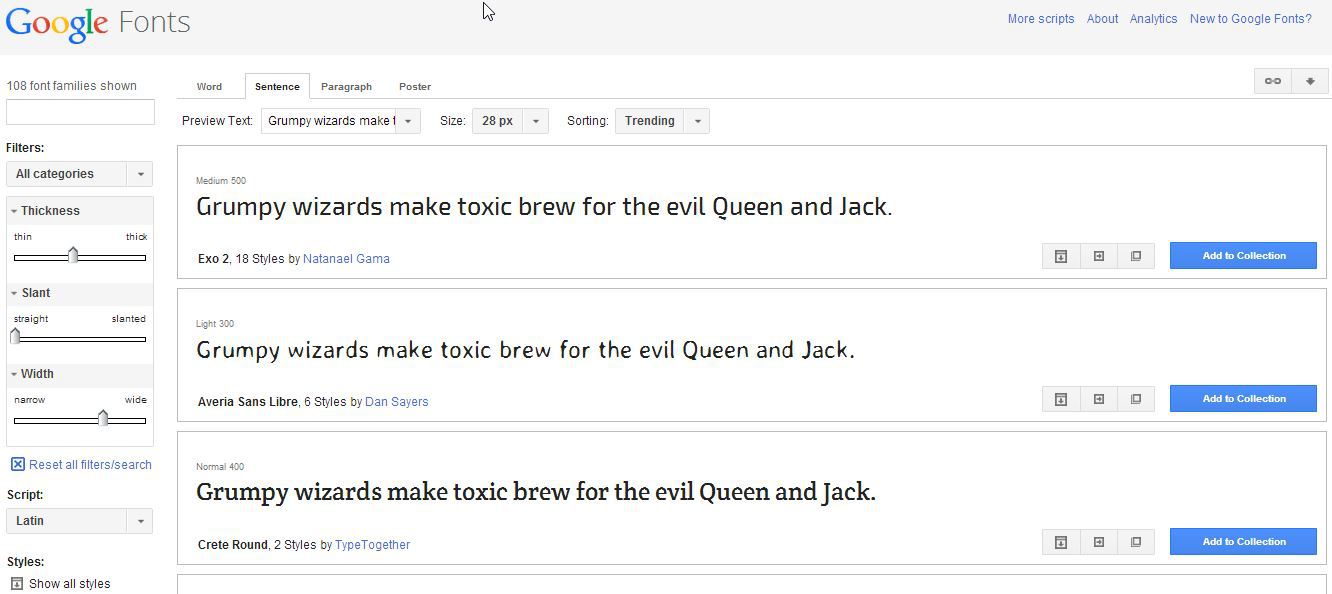Click the 'Light 300' weight label

[x=215, y=324]
